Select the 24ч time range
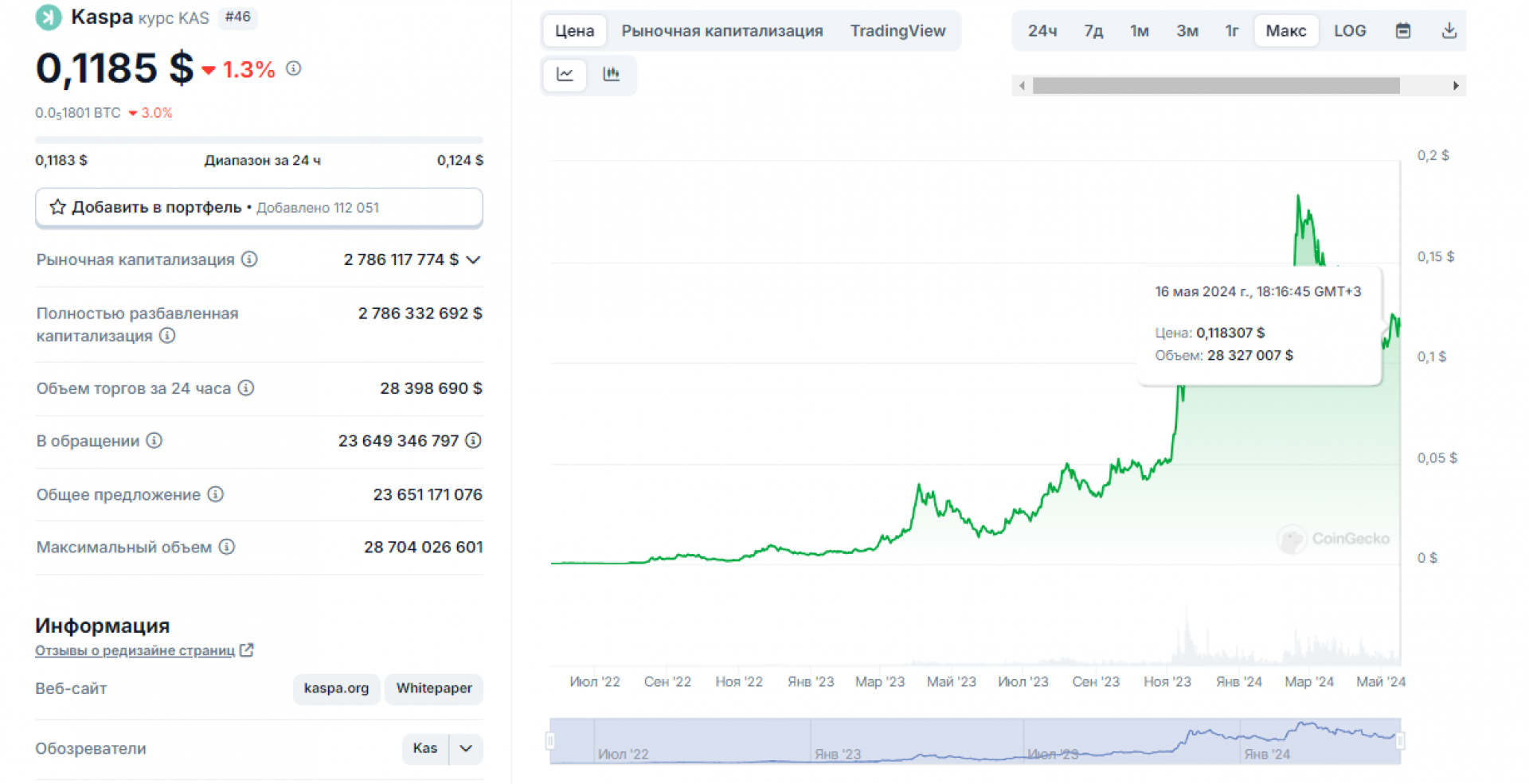 point(1042,31)
